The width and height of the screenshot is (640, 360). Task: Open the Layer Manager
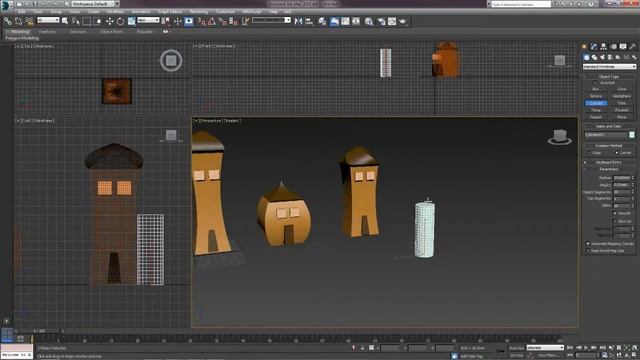pyautogui.click(x=322, y=21)
